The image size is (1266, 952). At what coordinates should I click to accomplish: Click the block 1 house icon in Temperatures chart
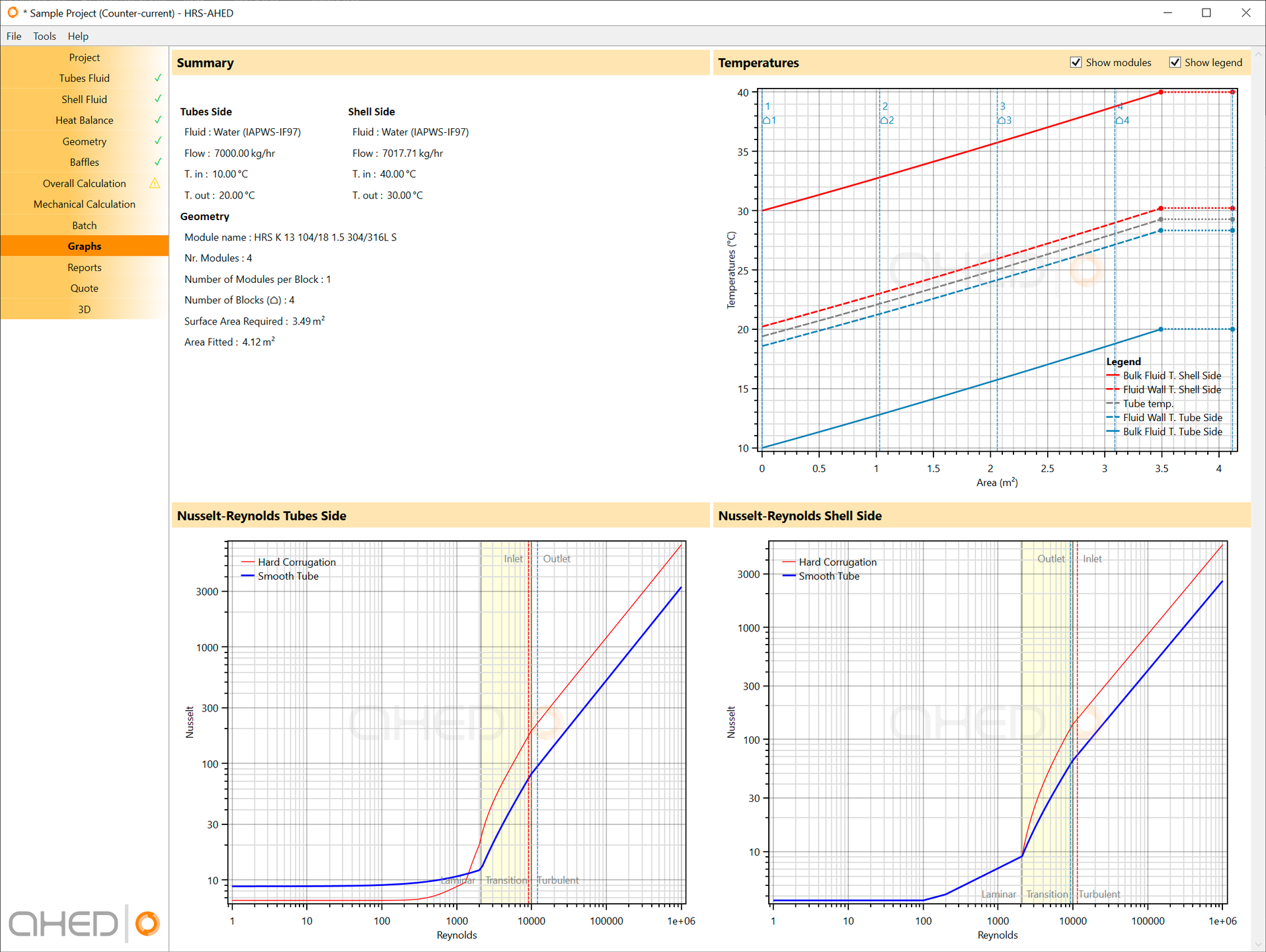click(767, 120)
